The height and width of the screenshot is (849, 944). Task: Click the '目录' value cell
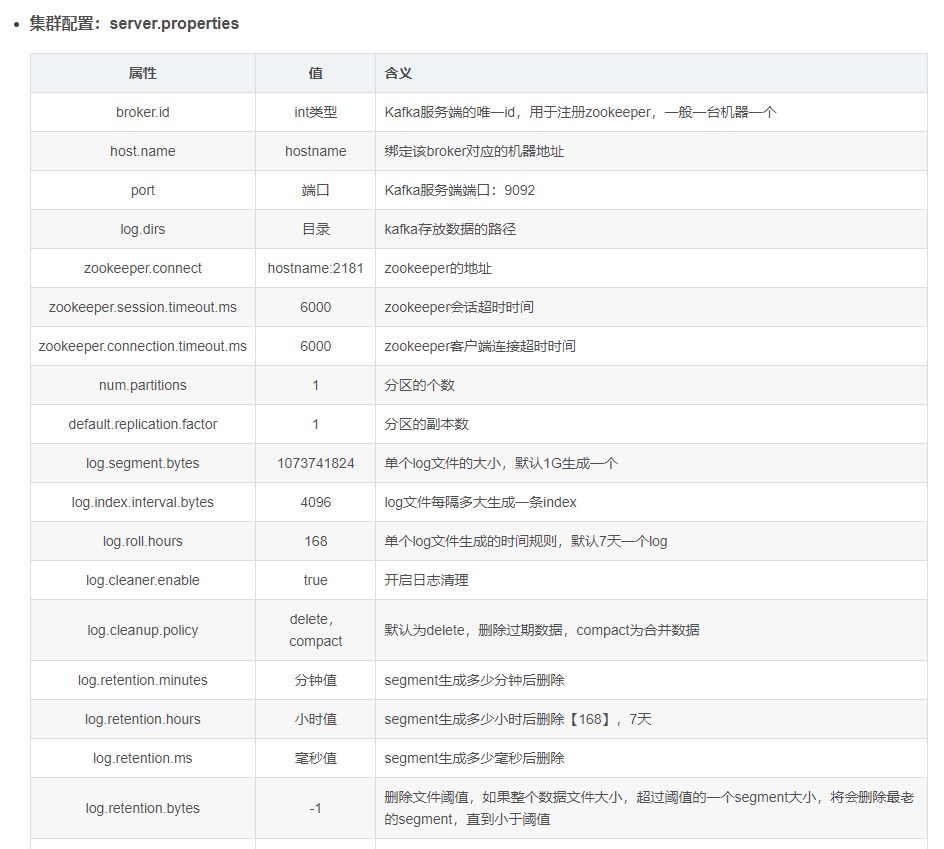pyautogui.click(x=315, y=229)
